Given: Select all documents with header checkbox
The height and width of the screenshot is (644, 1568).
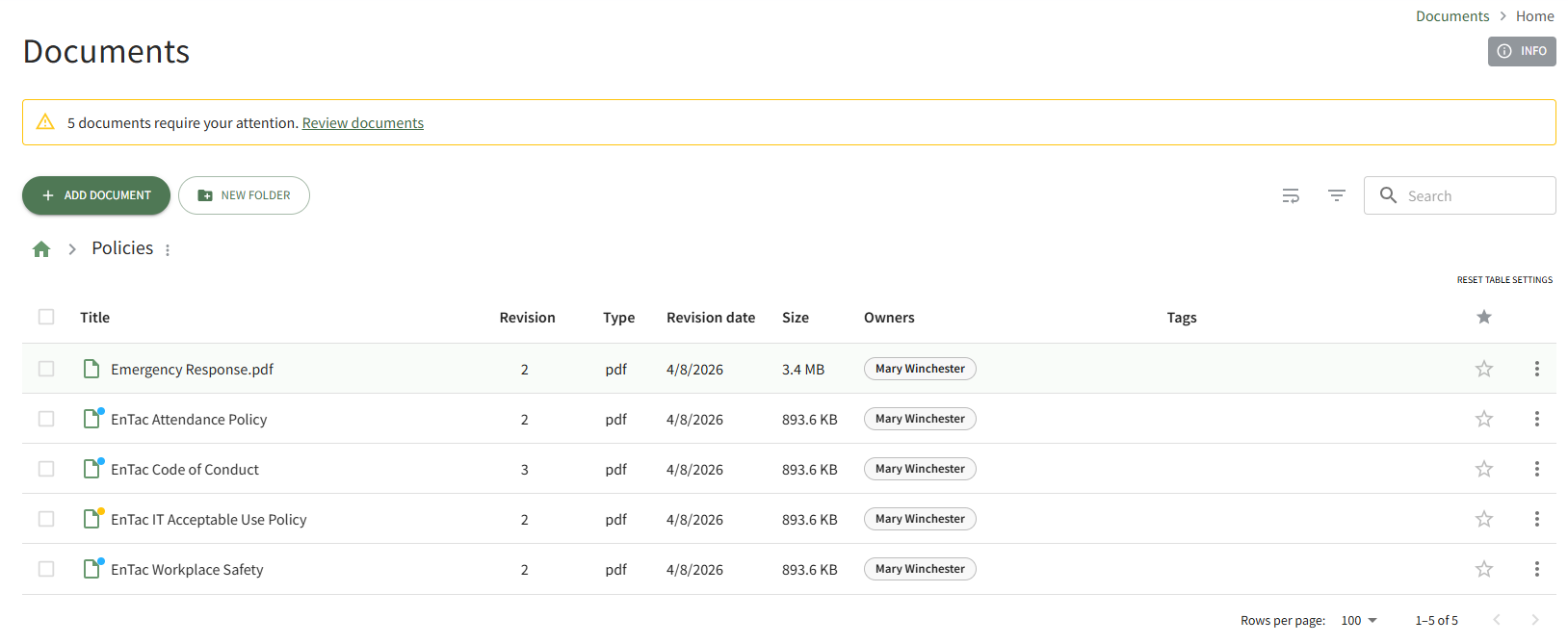Looking at the screenshot, I should click(46, 317).
